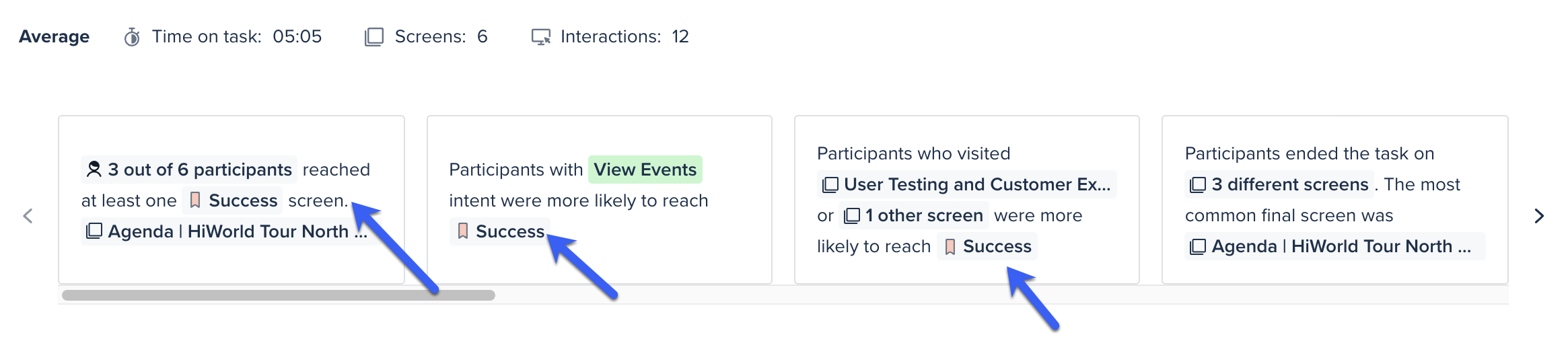1568x339 pixels.
Task: Click the Success tag in the second card
Action: (500, 231)
